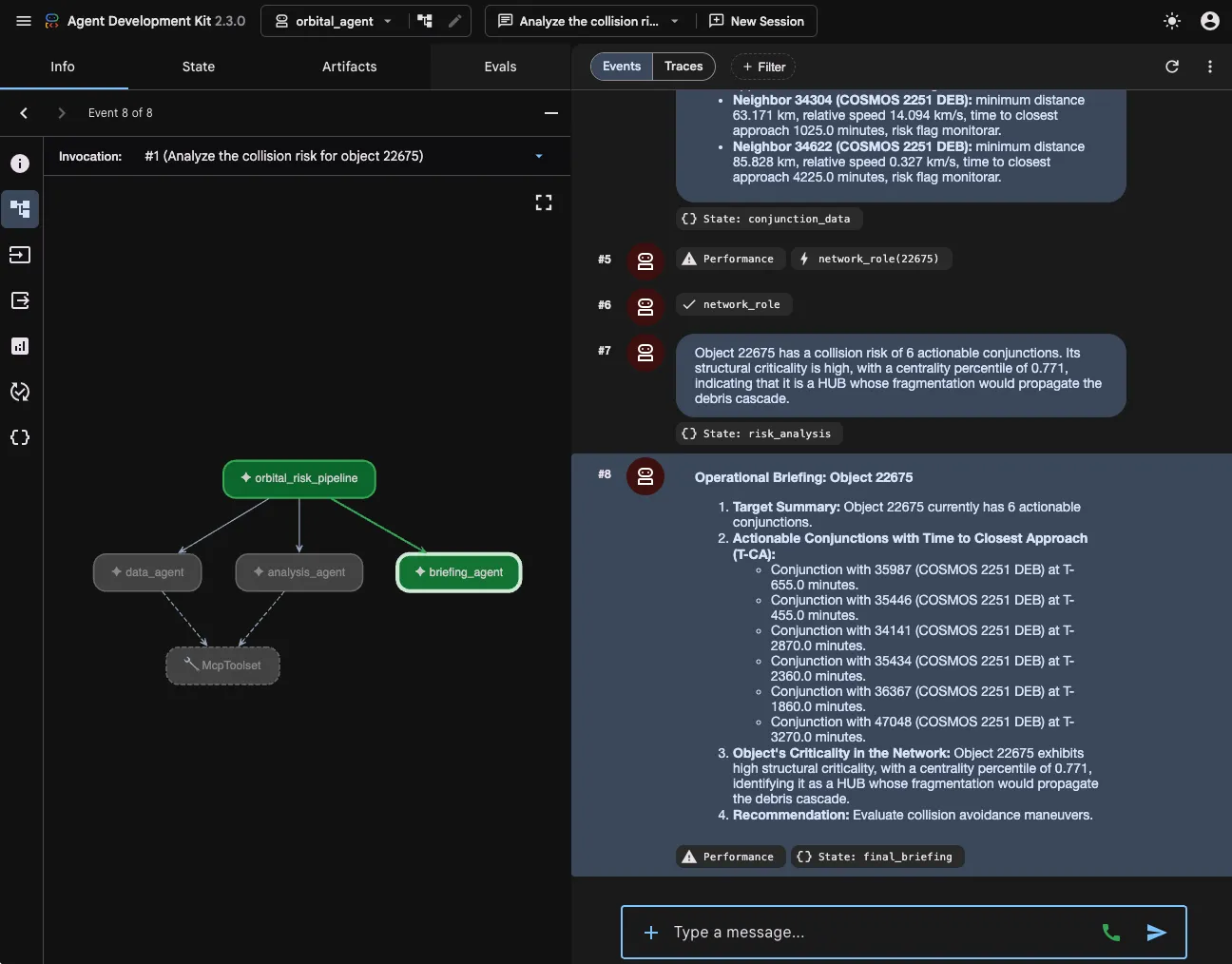This screenshot has height=964, width=1232.
Task: Click the 'Recommendation:' line in briefing
Action: pos(913,815)
